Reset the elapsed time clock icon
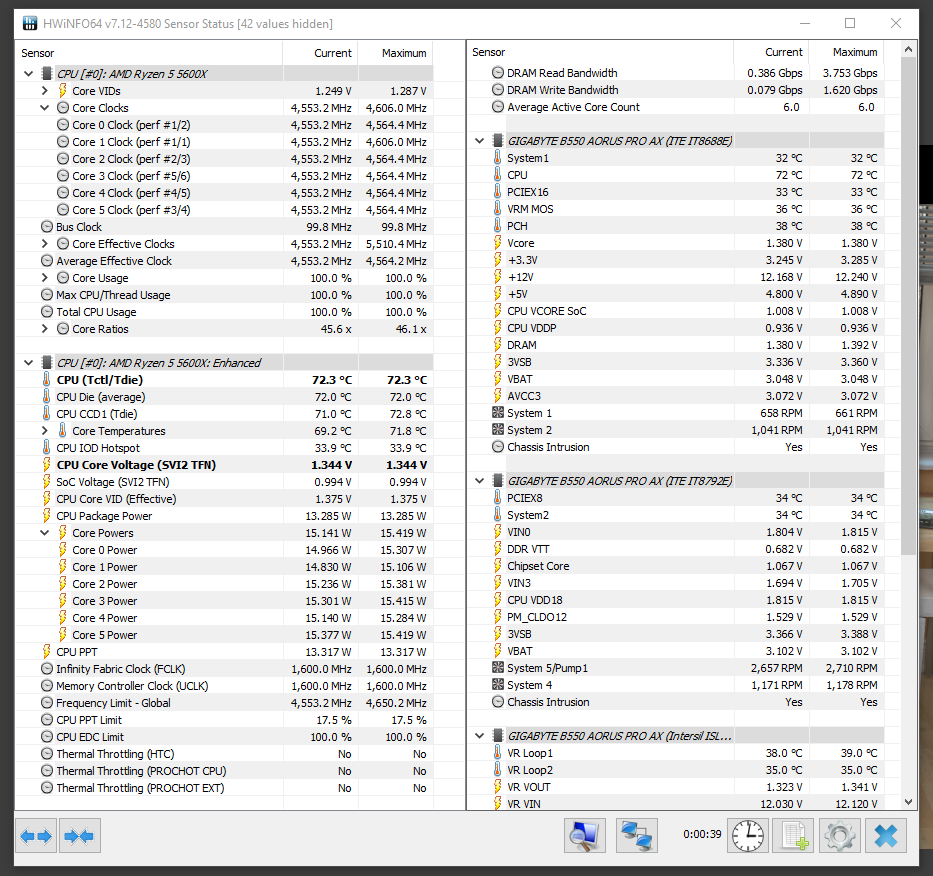 point(747,836)
